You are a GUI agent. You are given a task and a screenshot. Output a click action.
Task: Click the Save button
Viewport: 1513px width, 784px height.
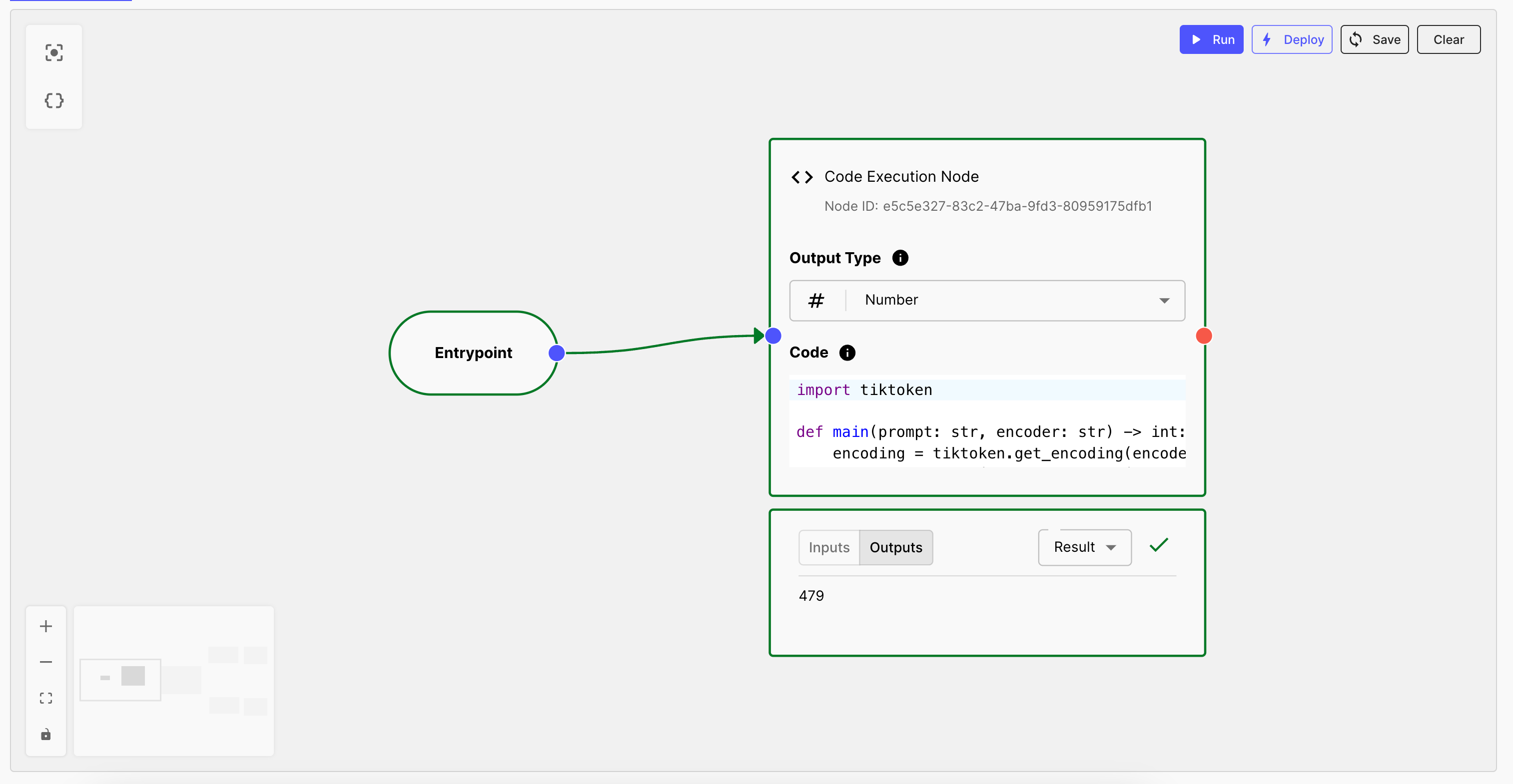tap(1375, 39)
